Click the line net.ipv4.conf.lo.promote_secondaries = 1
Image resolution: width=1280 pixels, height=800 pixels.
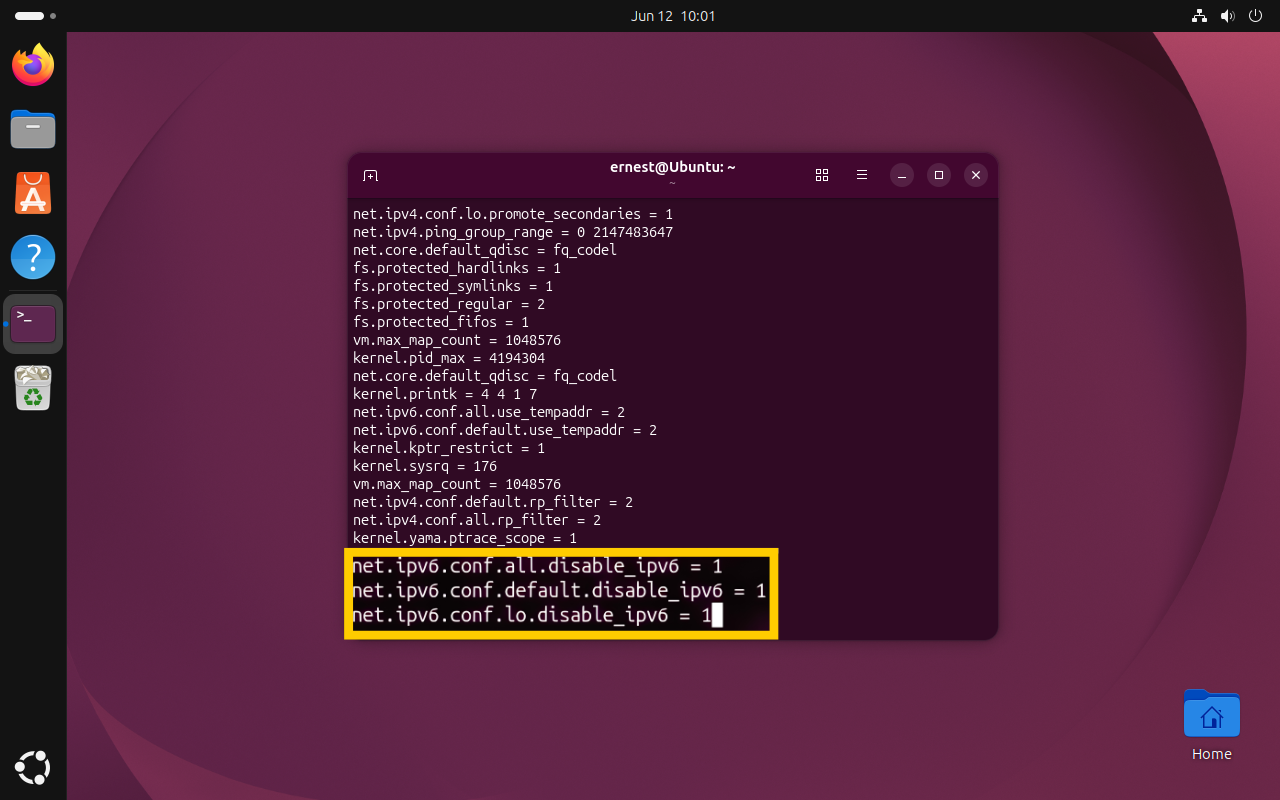tap(513, 214)
